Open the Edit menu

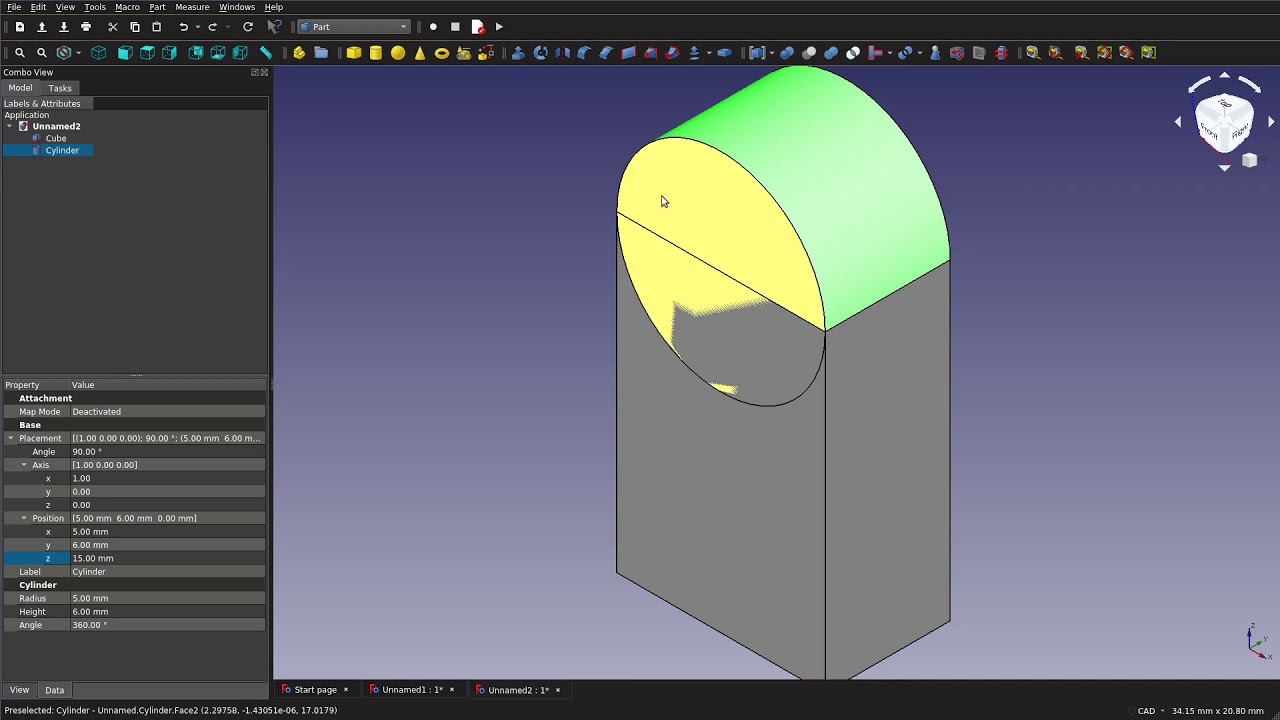38,7
